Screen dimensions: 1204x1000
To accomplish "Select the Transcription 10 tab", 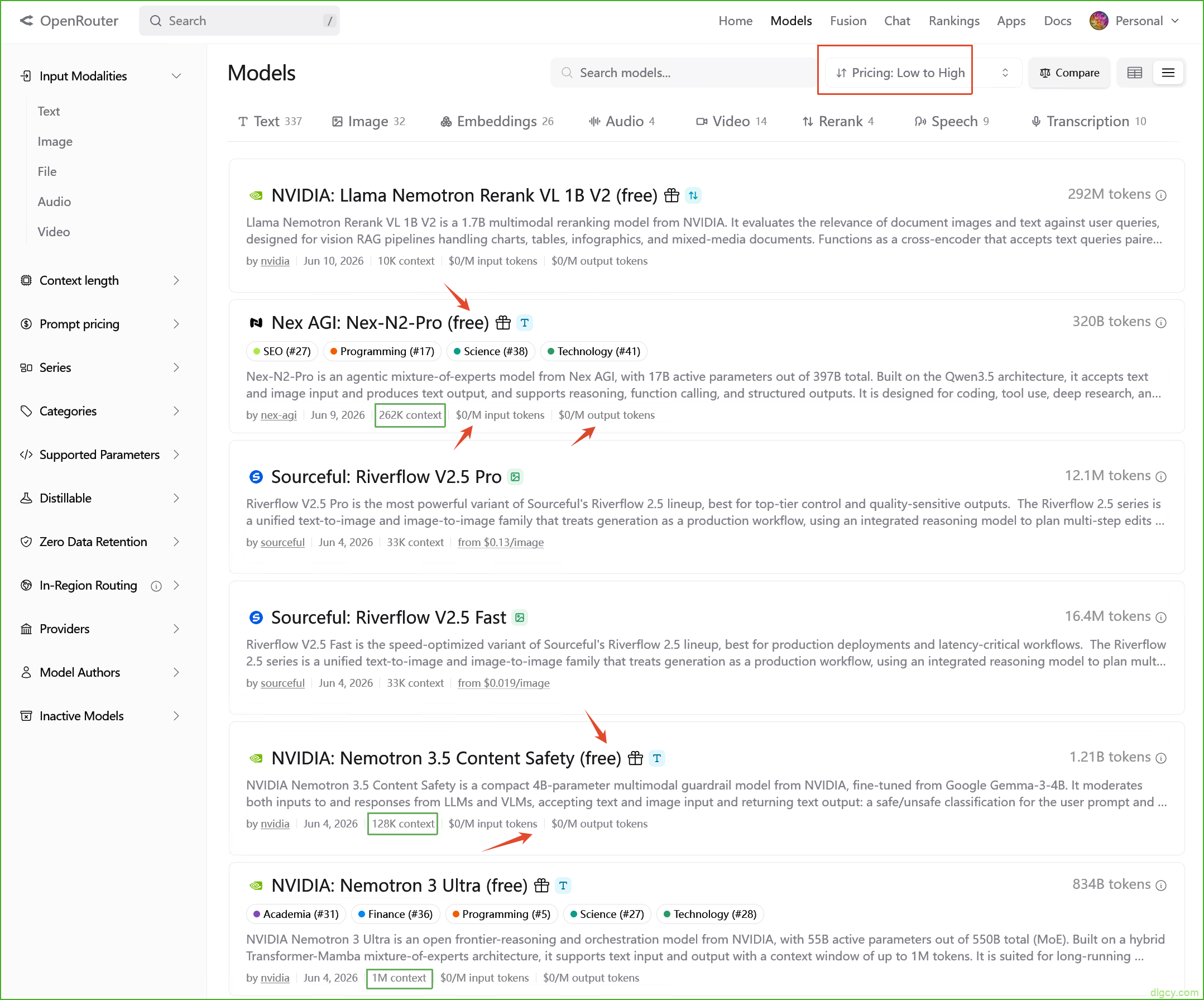I will (x=1088, y=122).
